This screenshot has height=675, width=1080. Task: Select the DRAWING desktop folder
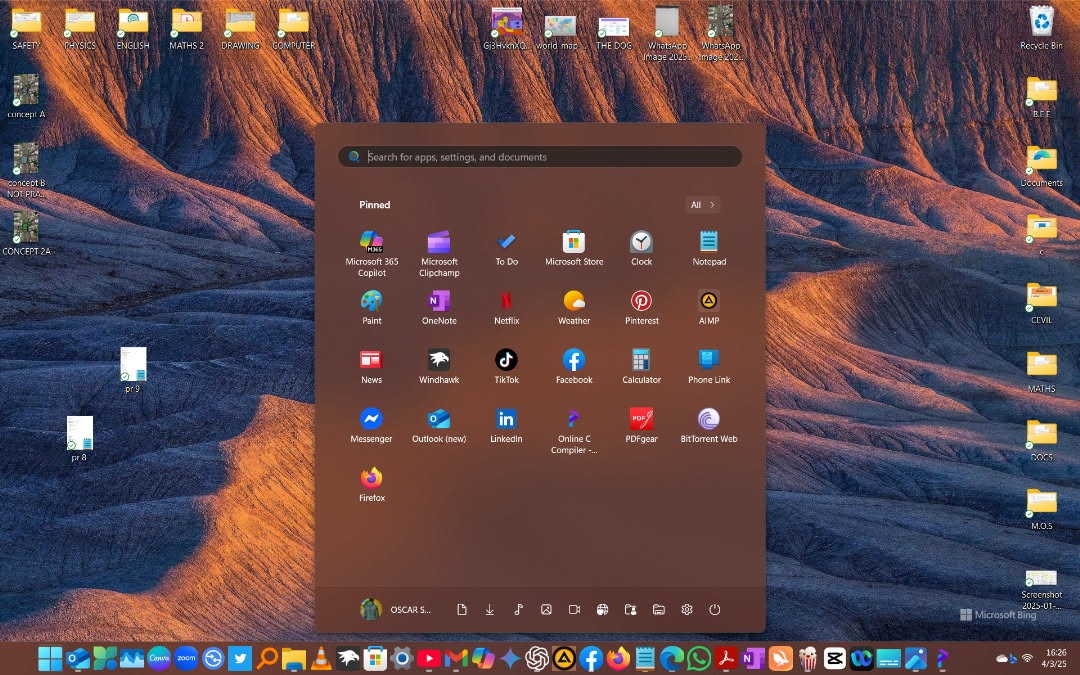pos(240,28)
